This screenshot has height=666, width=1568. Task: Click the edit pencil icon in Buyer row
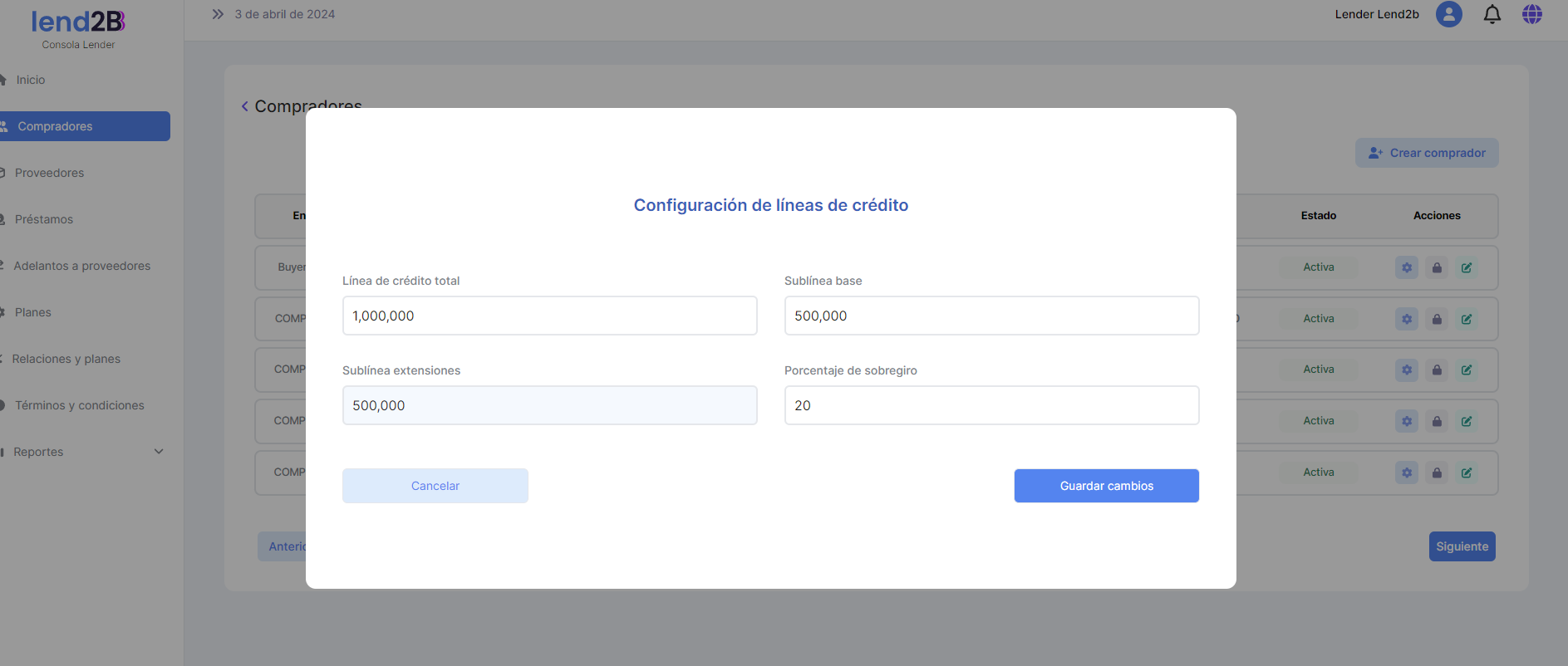(x=1467, y=267)
